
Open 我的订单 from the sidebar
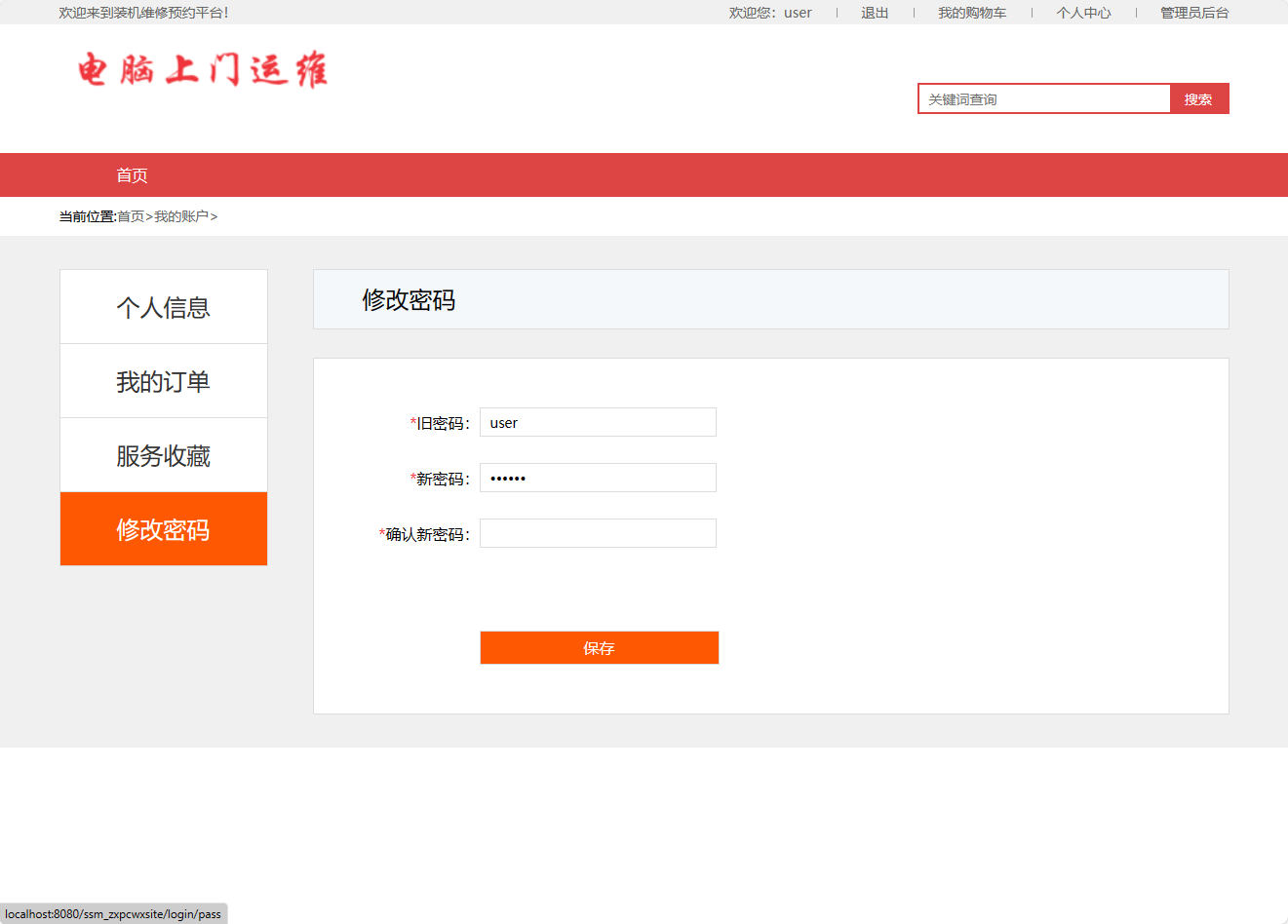[x=163, y=380]
